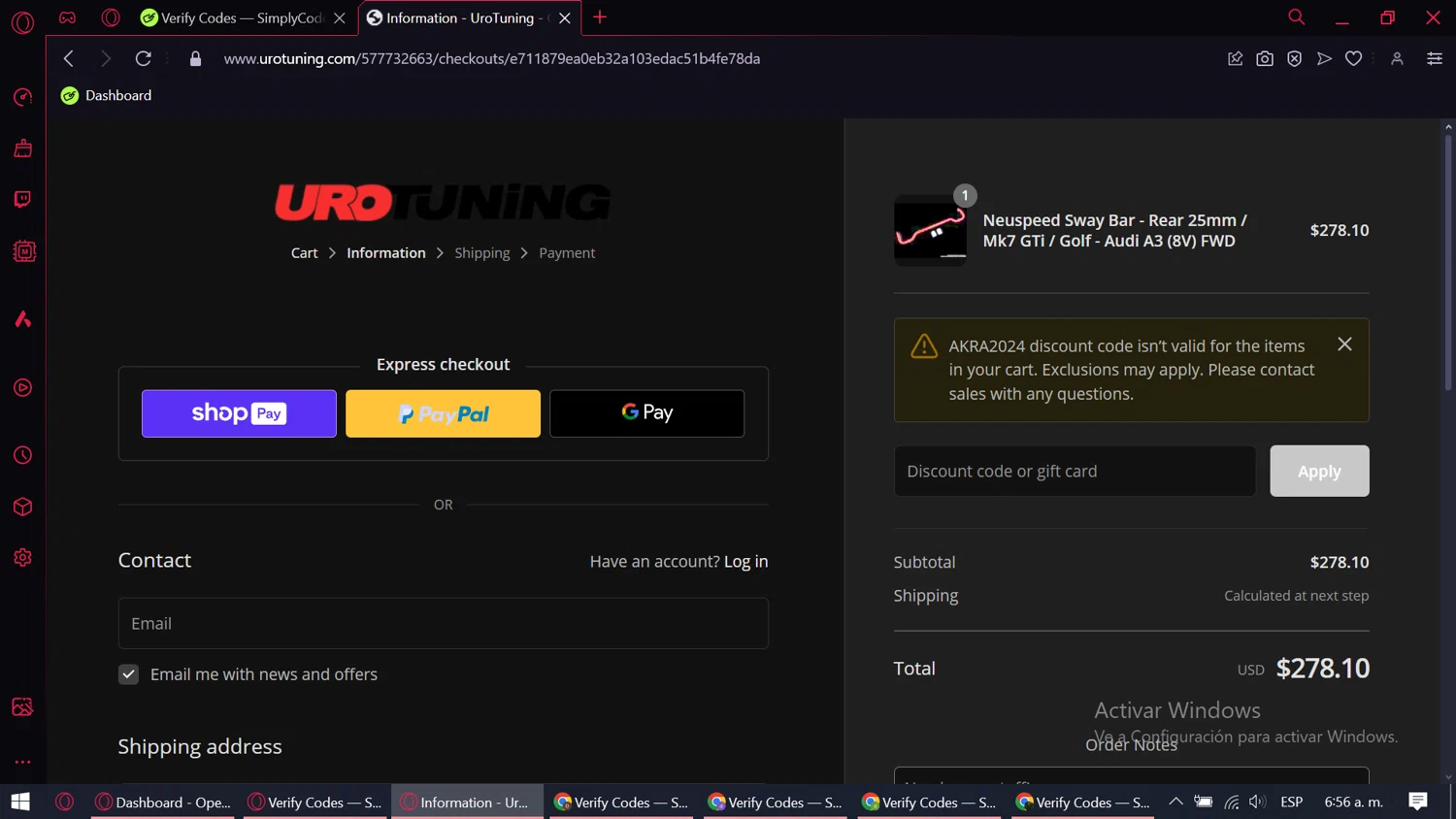Dismiss the AKRA2024 invalid code warning
The image size is (1456, 819).
pyautogui.click(x=1344, y=344)
